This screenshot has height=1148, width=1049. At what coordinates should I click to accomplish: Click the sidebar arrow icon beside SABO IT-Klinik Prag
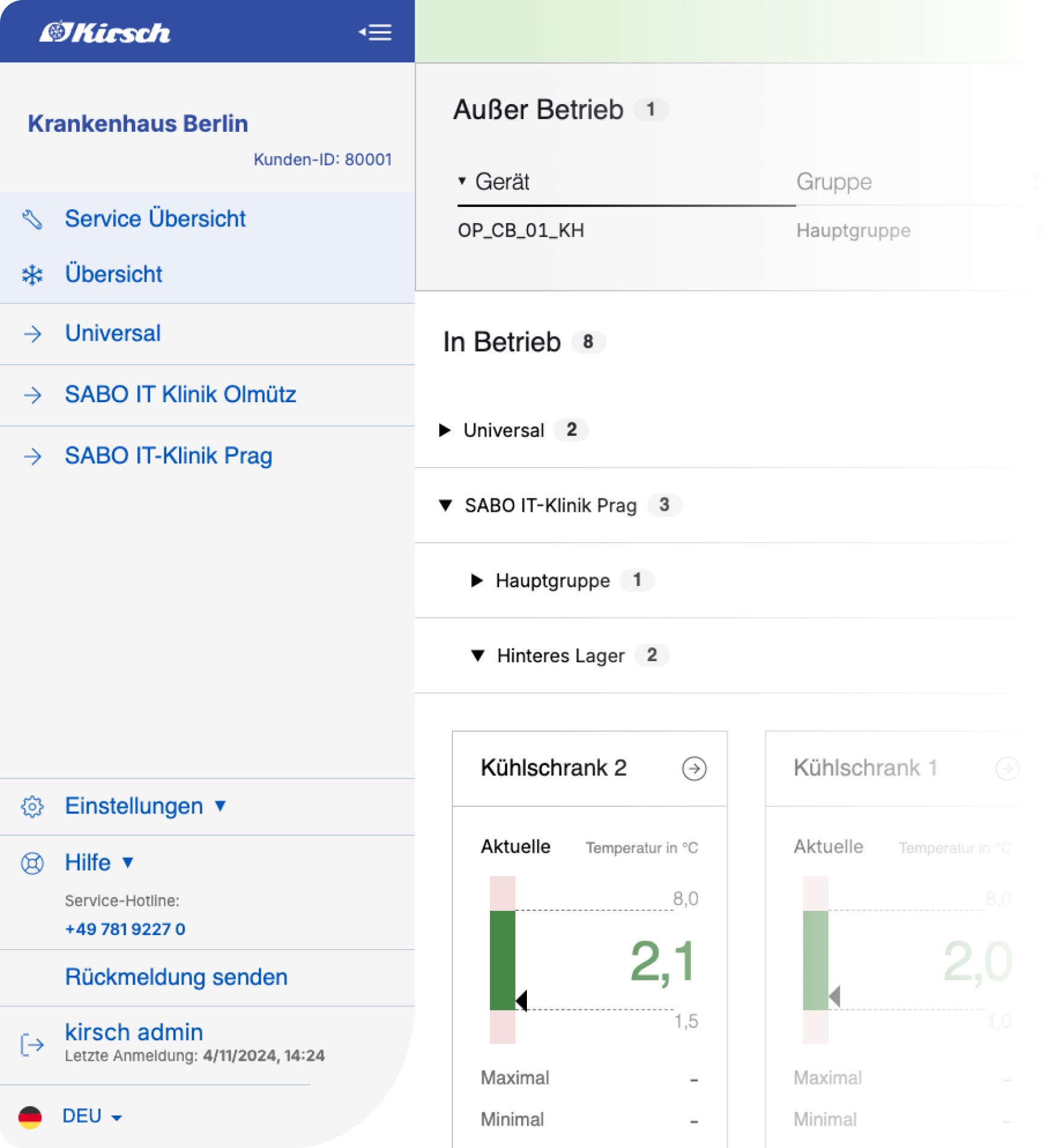(33, 456)
